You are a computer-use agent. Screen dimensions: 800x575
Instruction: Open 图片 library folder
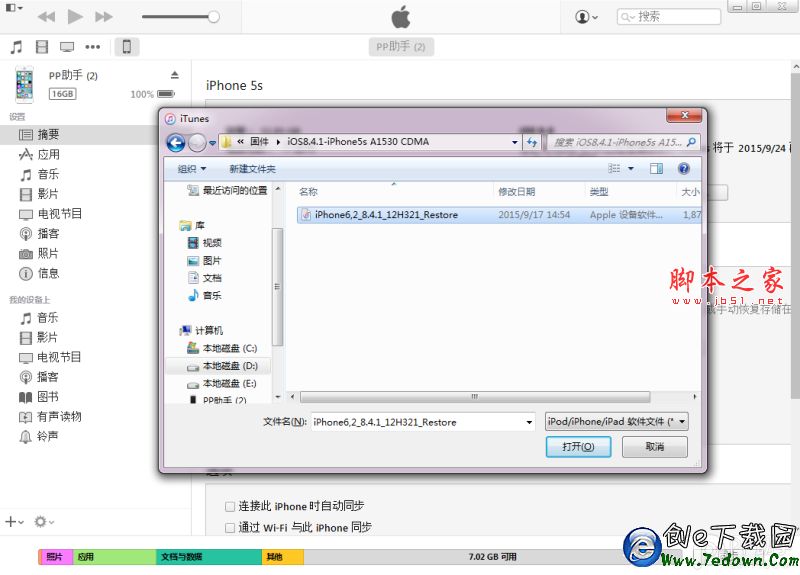pos(205,261)
